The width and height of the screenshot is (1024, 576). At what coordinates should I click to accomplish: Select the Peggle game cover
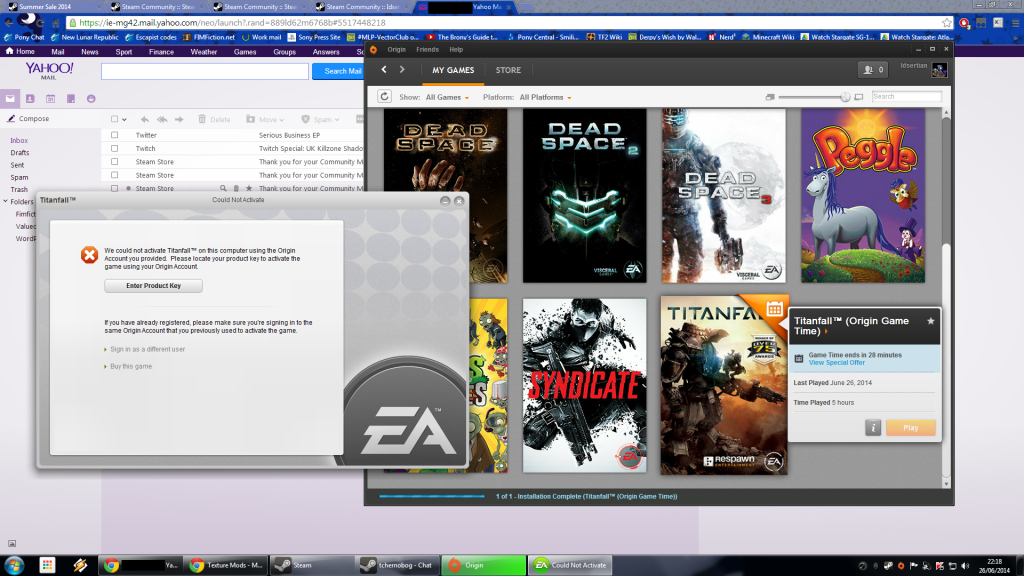[863, 196]
